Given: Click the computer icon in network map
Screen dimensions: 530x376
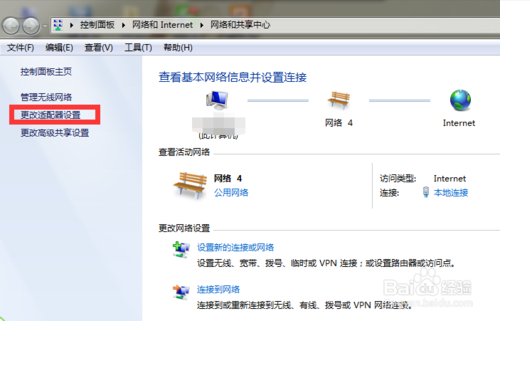Looking at the screenshot, I should (x=217, y=100).
